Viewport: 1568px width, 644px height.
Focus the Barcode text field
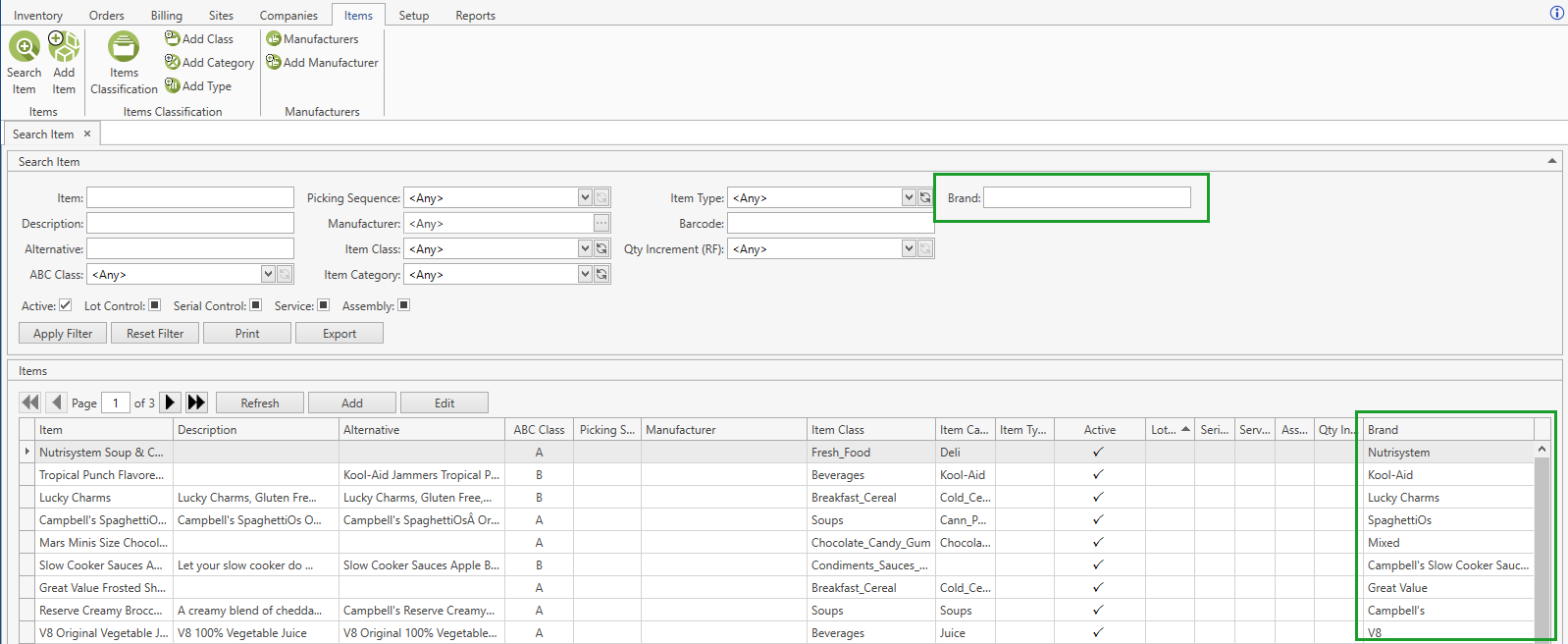pyautogui.click(x=831, y=223)
